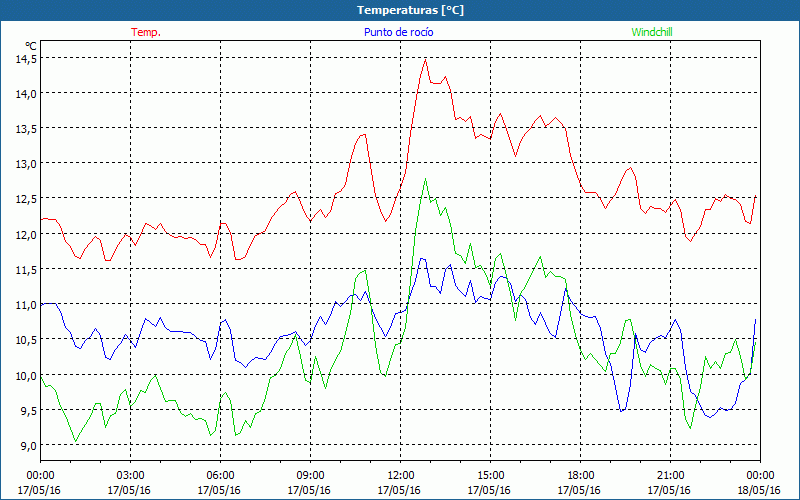Click the 10,5 y-axis value
The width and height of the screenshot is (800, 500).
(x=27, y=340)
